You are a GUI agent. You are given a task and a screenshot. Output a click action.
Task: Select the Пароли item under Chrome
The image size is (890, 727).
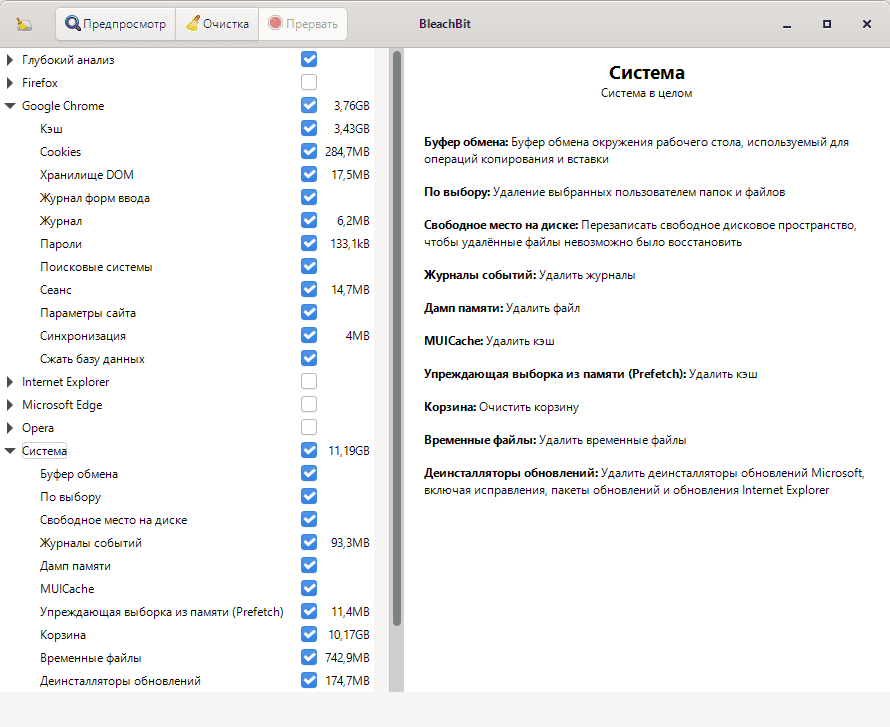coord(61,244)
